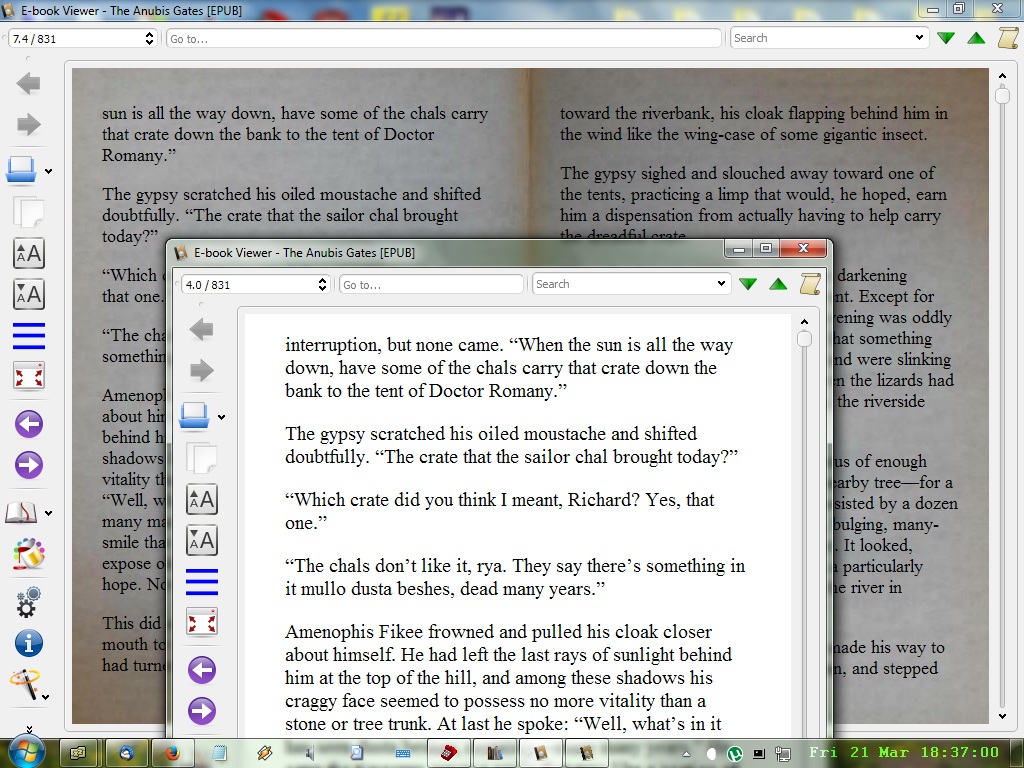The image size is (1024, 768).
Task: Copy icon in the front viewer window
Action: [202, 458]
